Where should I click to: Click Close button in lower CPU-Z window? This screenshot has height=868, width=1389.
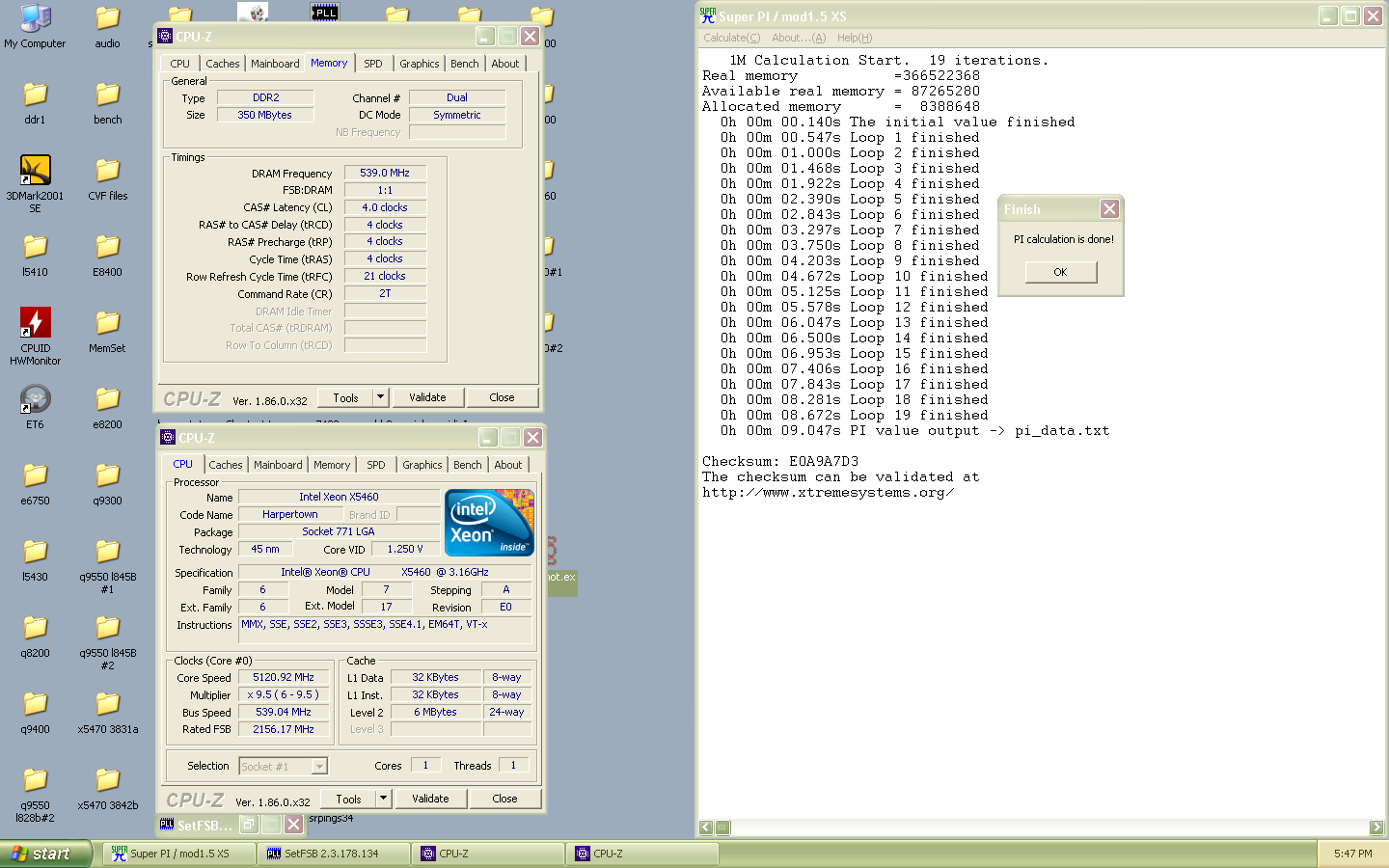pyautogui.click(x=504, y=799)
